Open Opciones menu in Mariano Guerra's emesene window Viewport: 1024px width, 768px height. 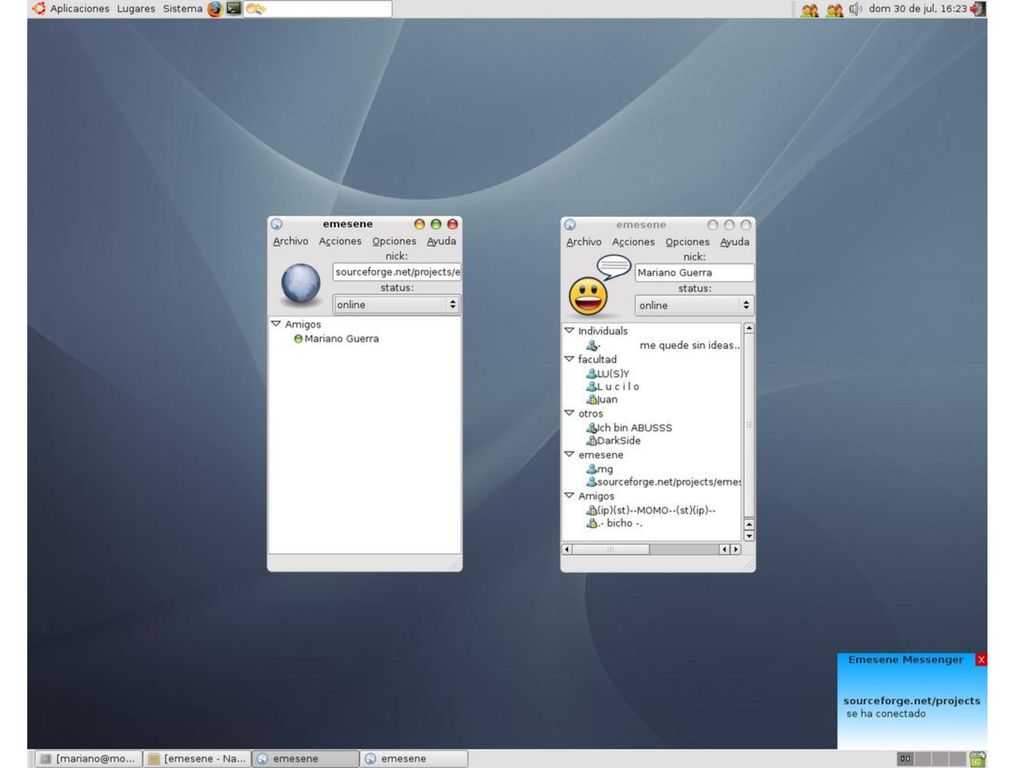[x=687, y=242]
